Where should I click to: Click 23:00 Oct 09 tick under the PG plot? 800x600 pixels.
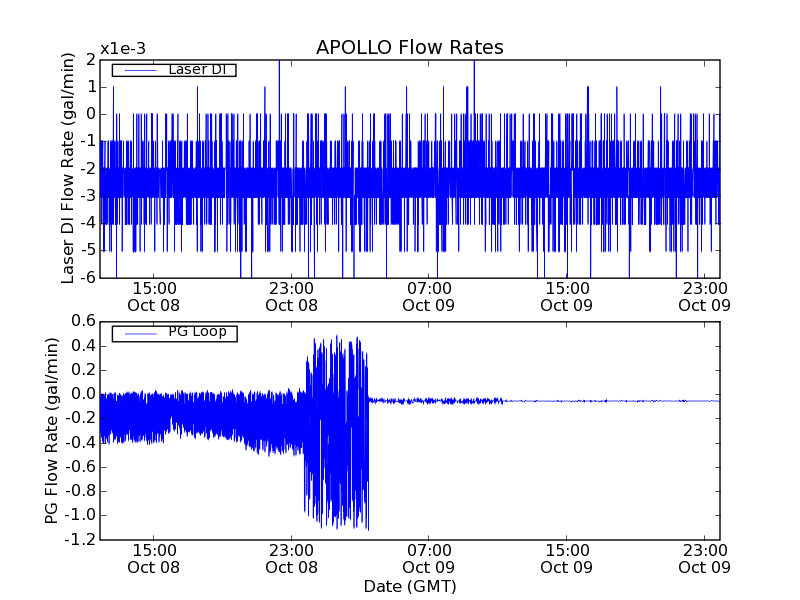coord(704,558)
